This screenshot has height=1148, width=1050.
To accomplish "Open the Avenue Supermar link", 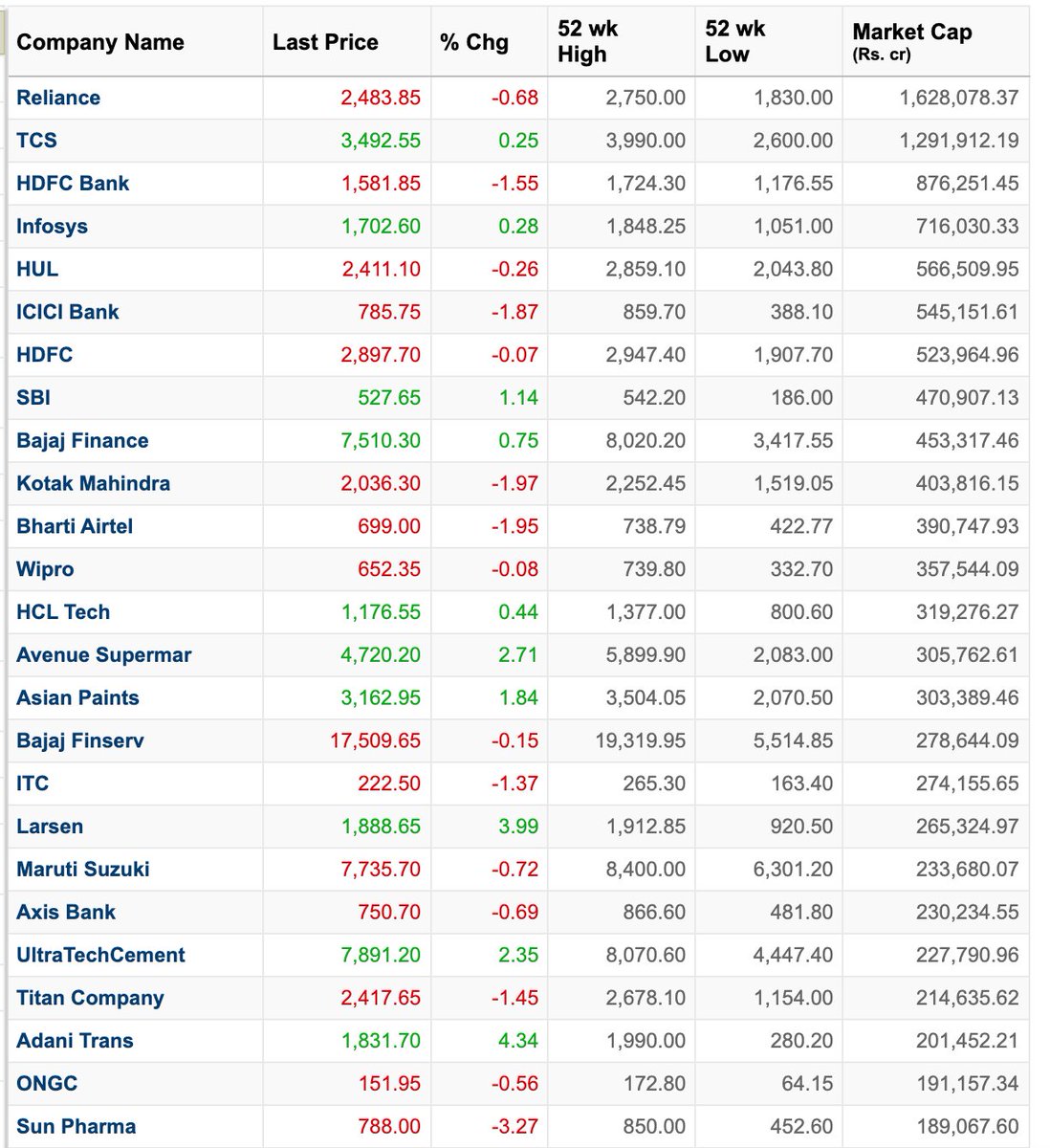I will [x=104, y=655].
